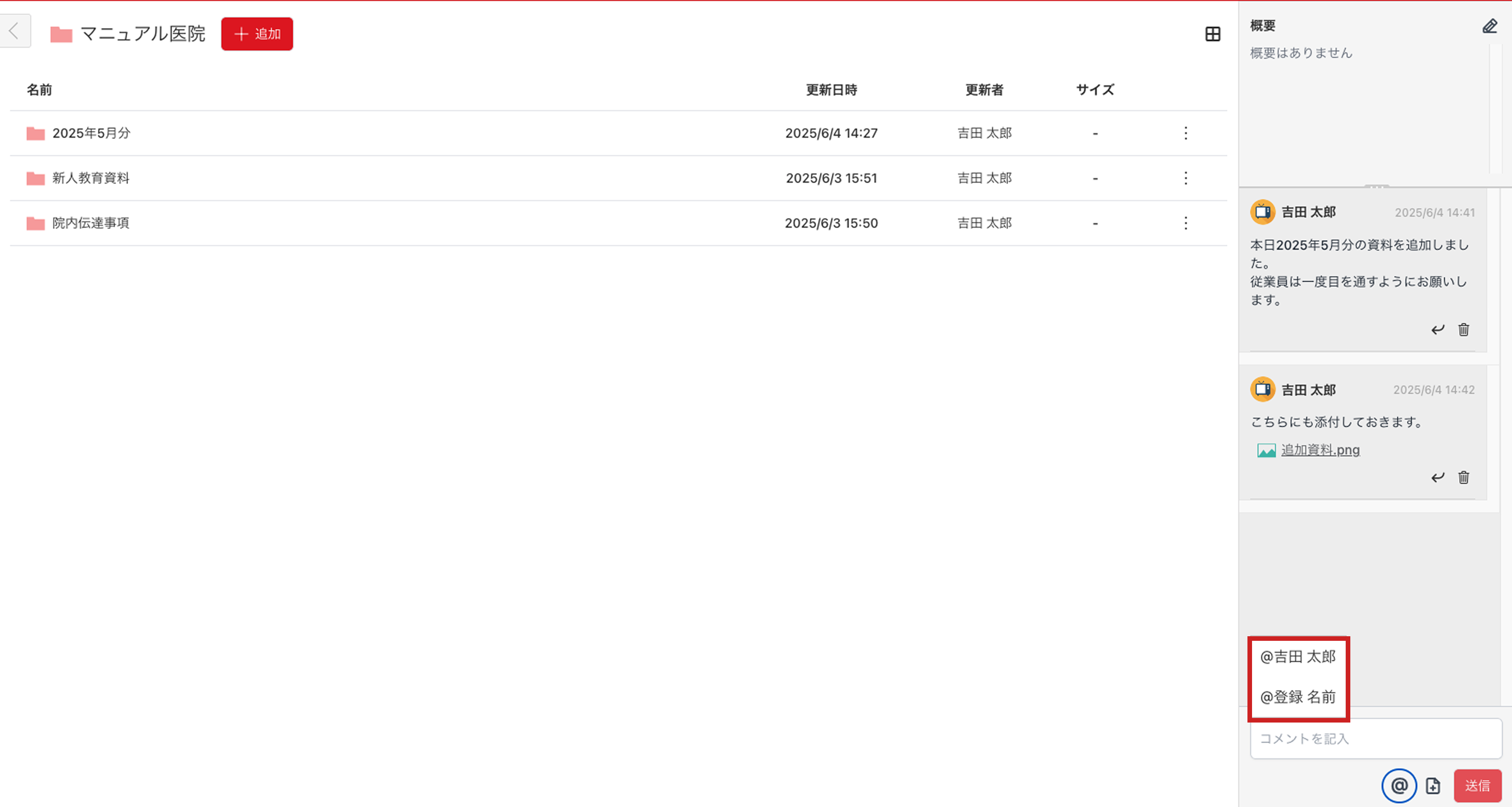Open the 2025年5月分 folder
This screenshot has width=1512, height=807.
(x=91, y=133)
